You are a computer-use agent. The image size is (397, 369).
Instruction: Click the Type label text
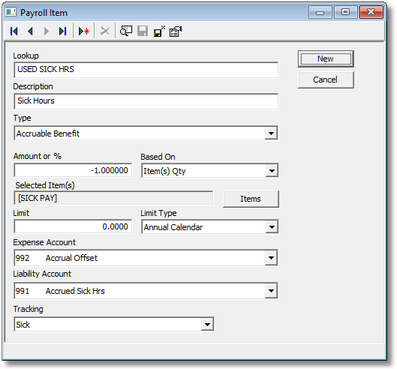pyautogui.click(x=22, y=118)
